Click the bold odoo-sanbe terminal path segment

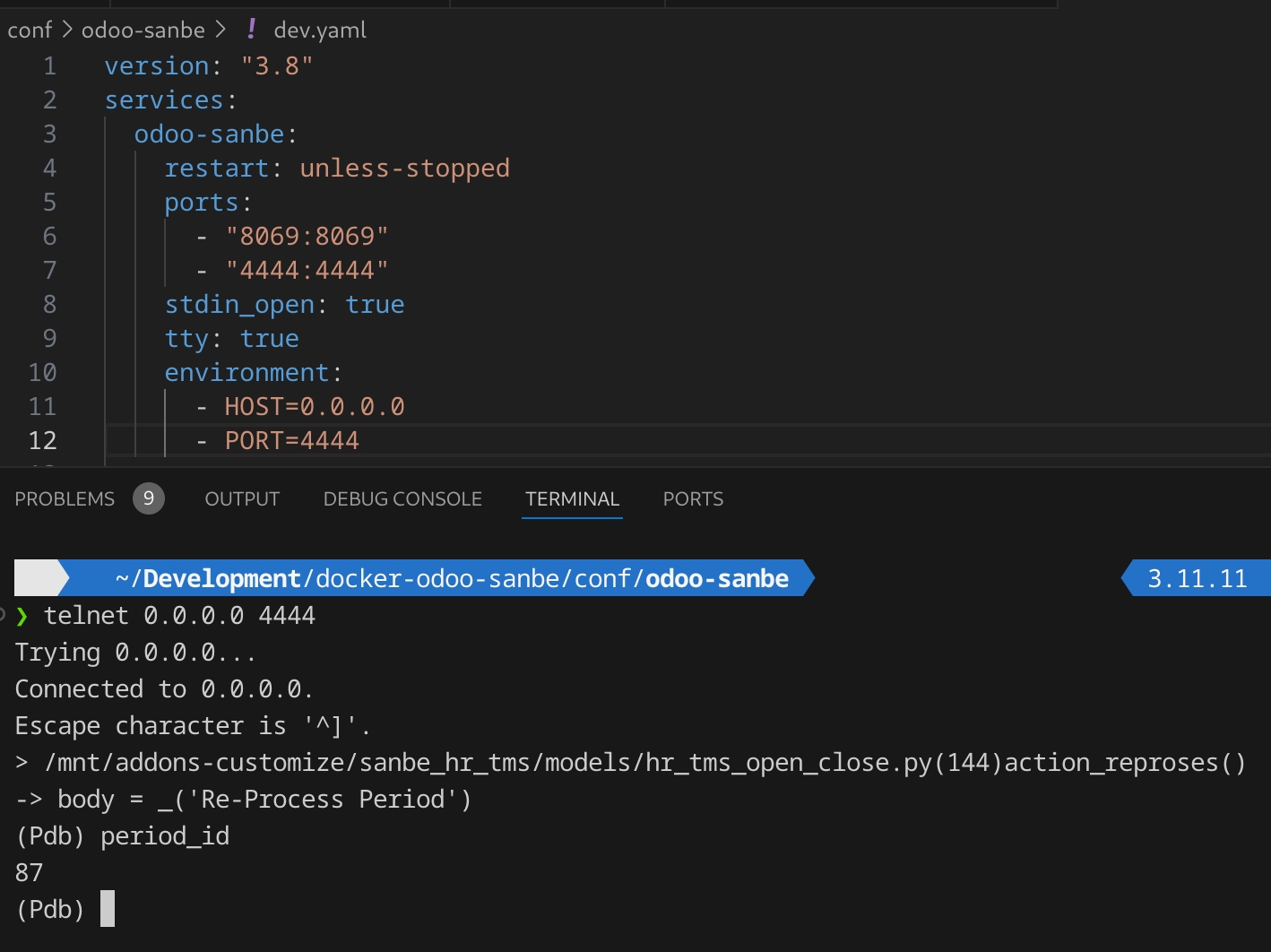coord(717,578)
